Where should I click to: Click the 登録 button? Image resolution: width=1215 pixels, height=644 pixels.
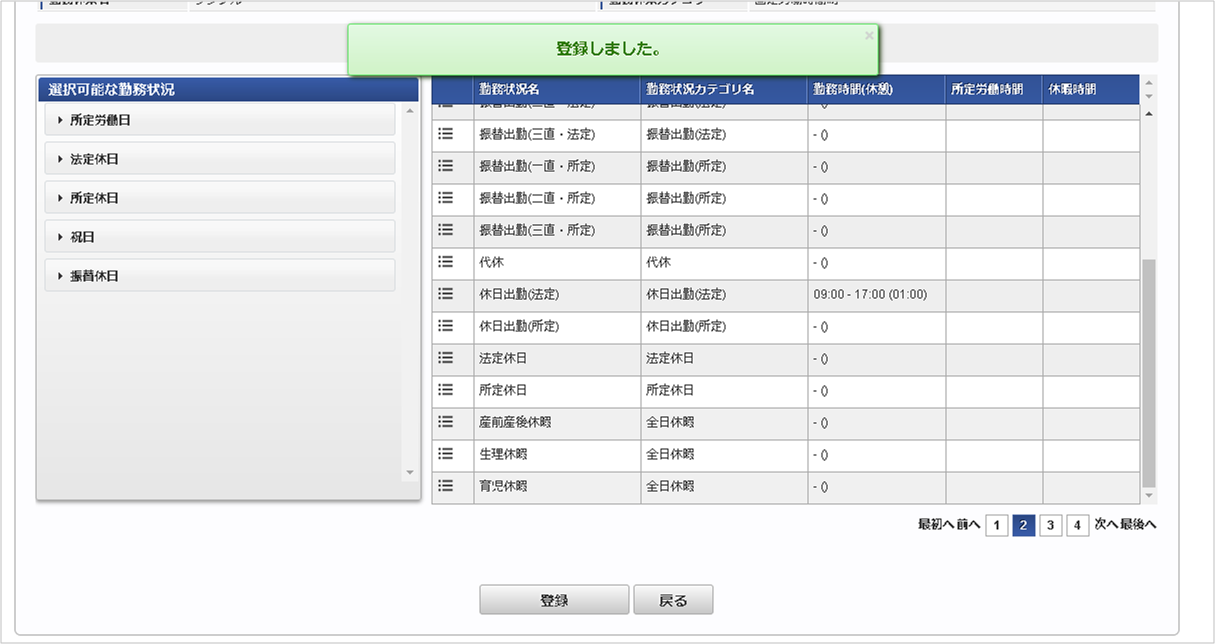pyautogui.click(x=554, y=599)
